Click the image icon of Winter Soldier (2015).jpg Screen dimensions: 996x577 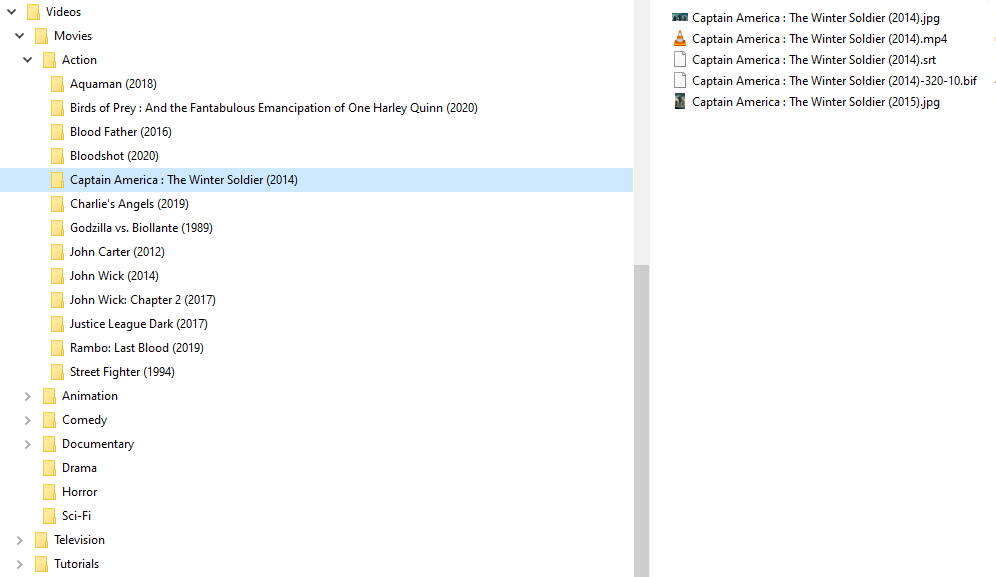pos(680,102)
